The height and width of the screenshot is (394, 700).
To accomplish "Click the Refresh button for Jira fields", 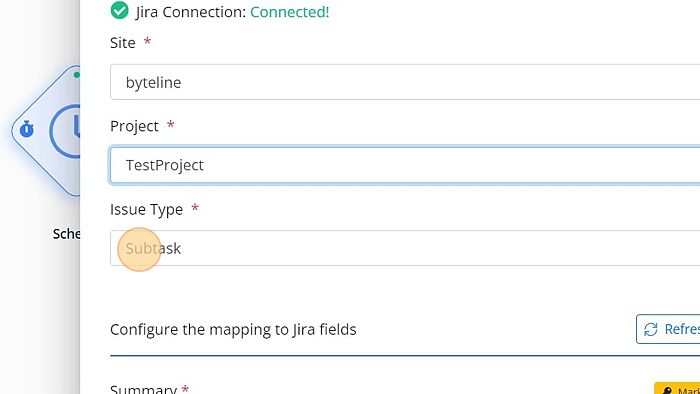I will coord(668,329).
